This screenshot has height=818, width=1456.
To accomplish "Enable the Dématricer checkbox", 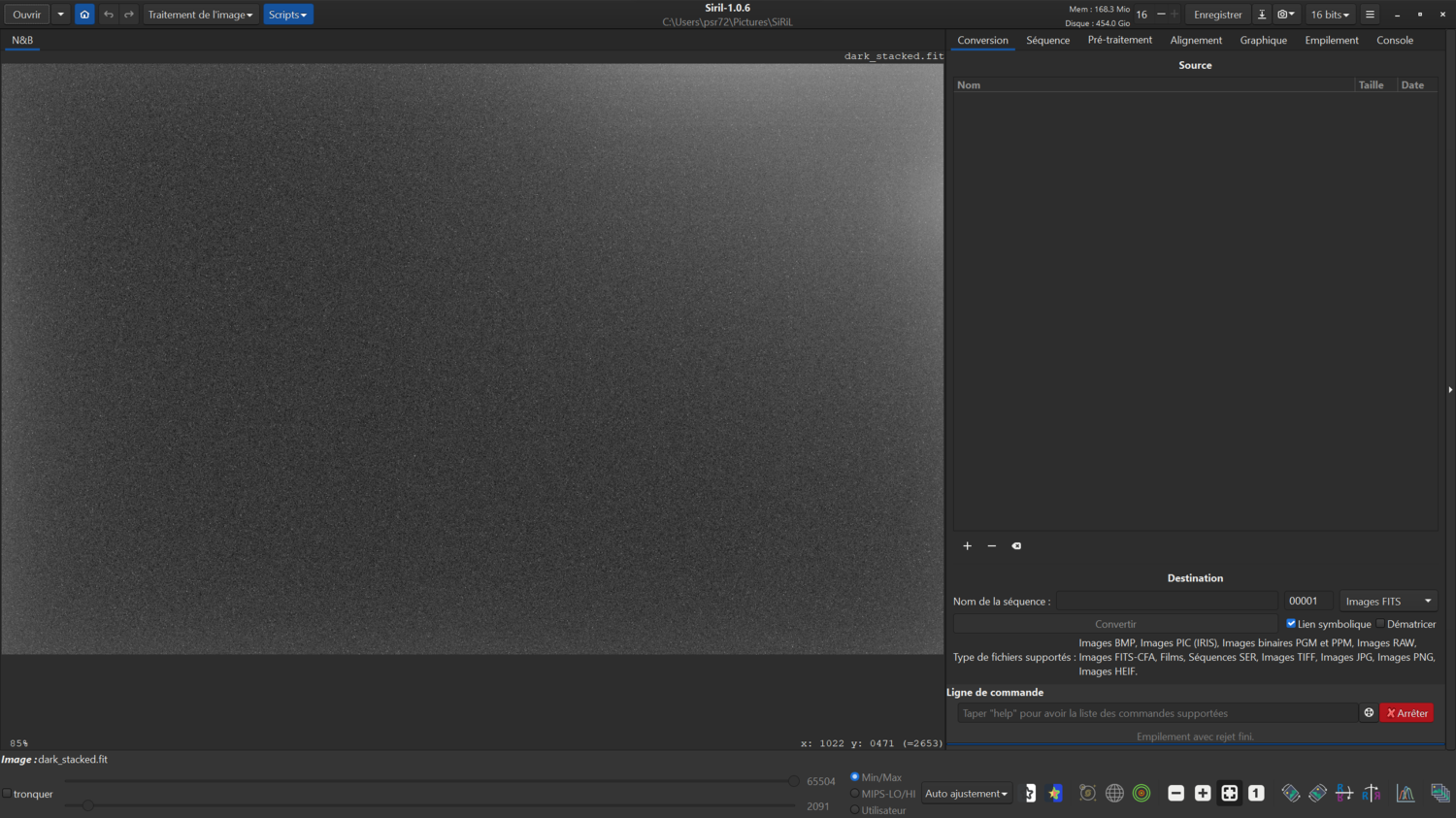I will [1380, 624].
